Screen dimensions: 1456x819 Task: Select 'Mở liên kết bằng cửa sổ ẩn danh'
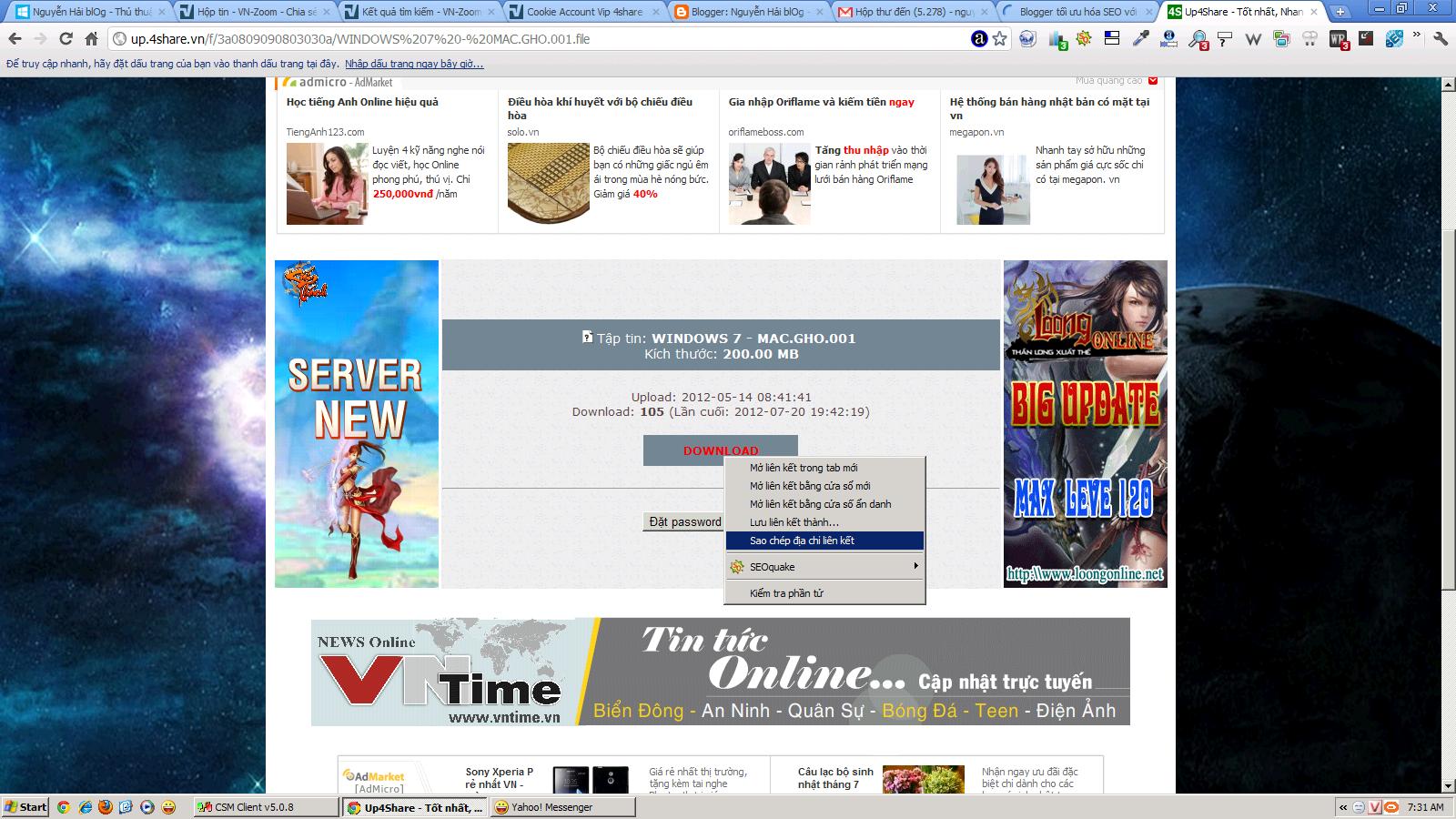coord(824,504)
